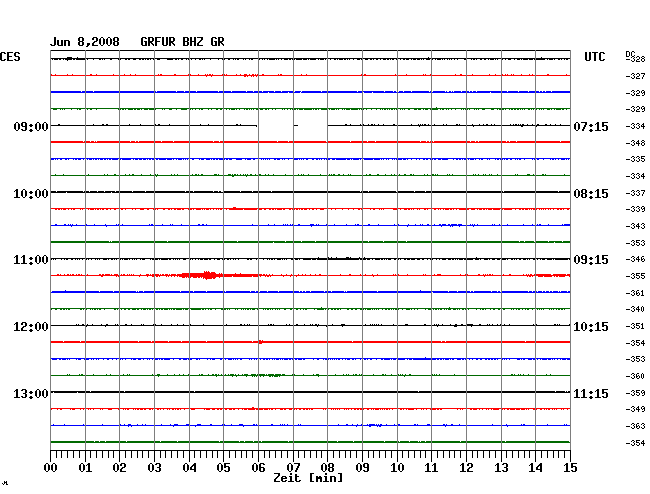The height and width of the screenshot is (494, 650).
Task: Click the large red seismic burst near minute 04
Action: 207,275
